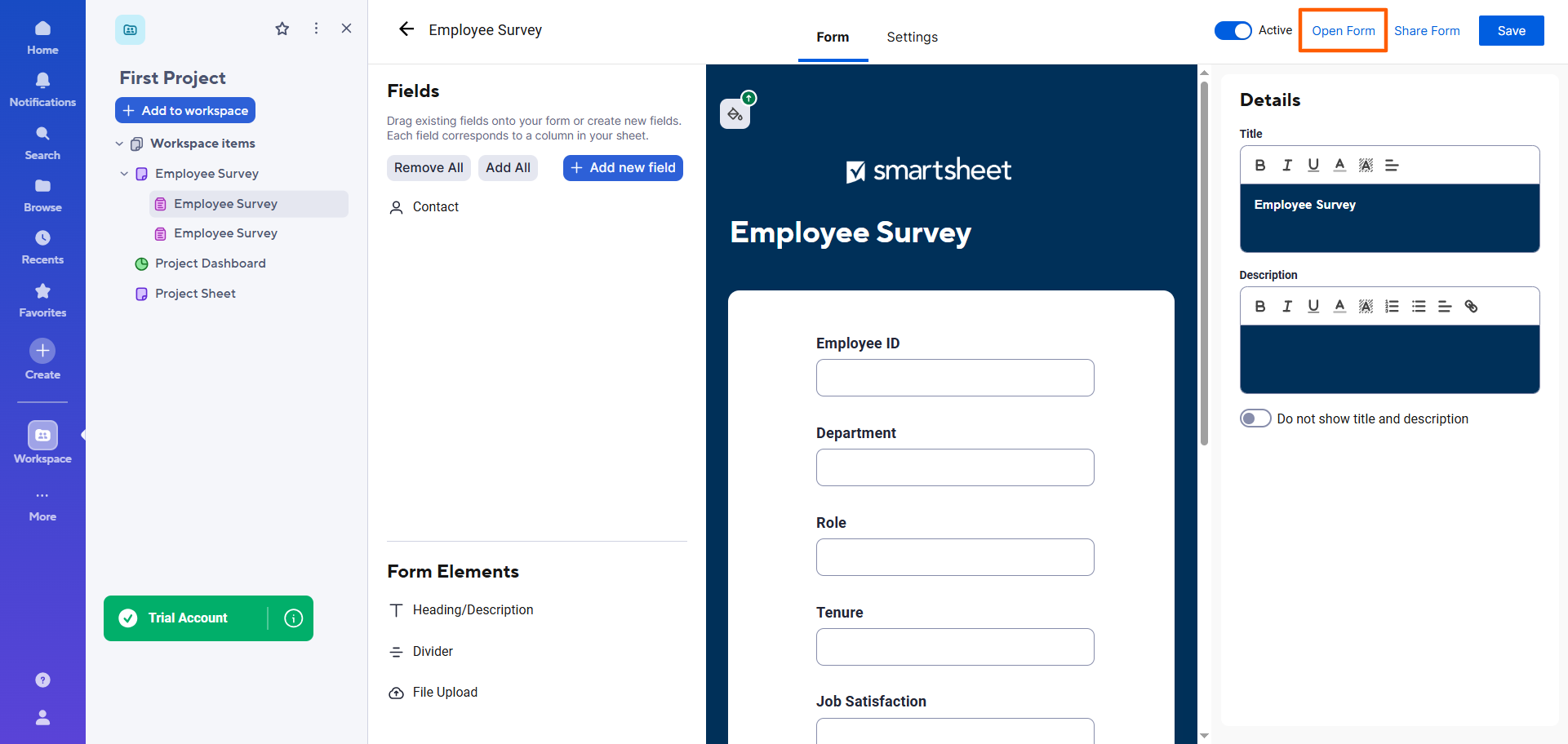1568x744 pixels.
Task: Select Heading/Description form element
Action: 461,610
